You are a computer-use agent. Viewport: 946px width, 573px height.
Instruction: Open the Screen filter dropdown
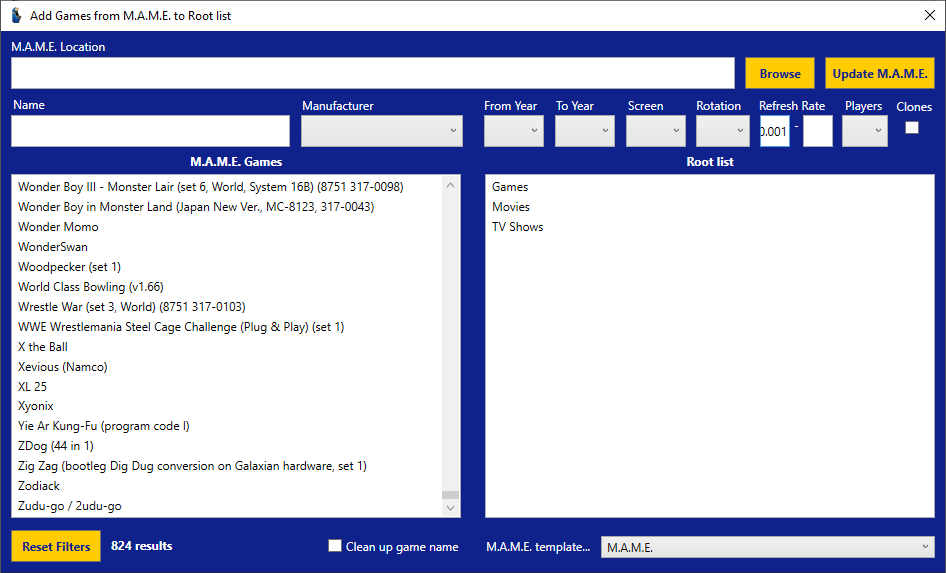point(655,131)
